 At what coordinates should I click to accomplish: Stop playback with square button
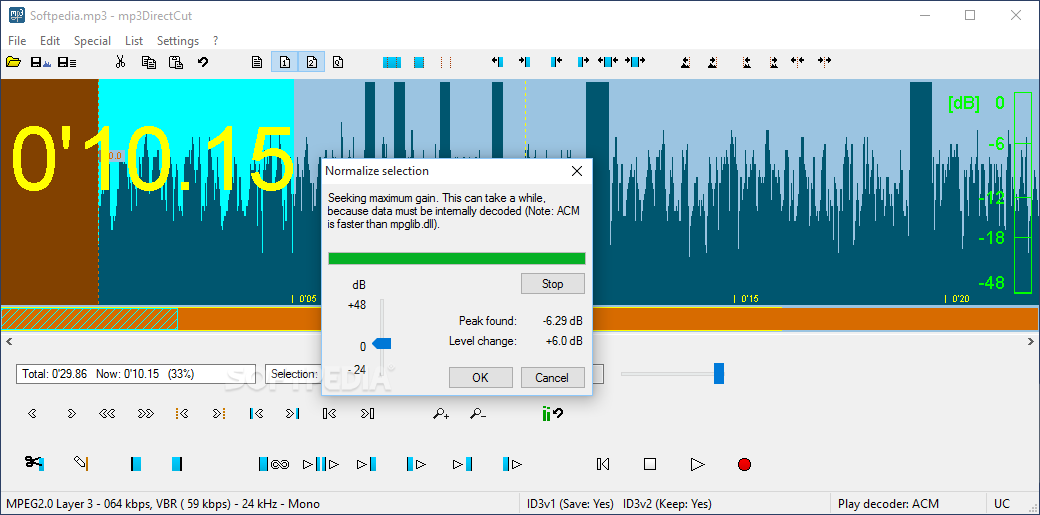(650, 464)
